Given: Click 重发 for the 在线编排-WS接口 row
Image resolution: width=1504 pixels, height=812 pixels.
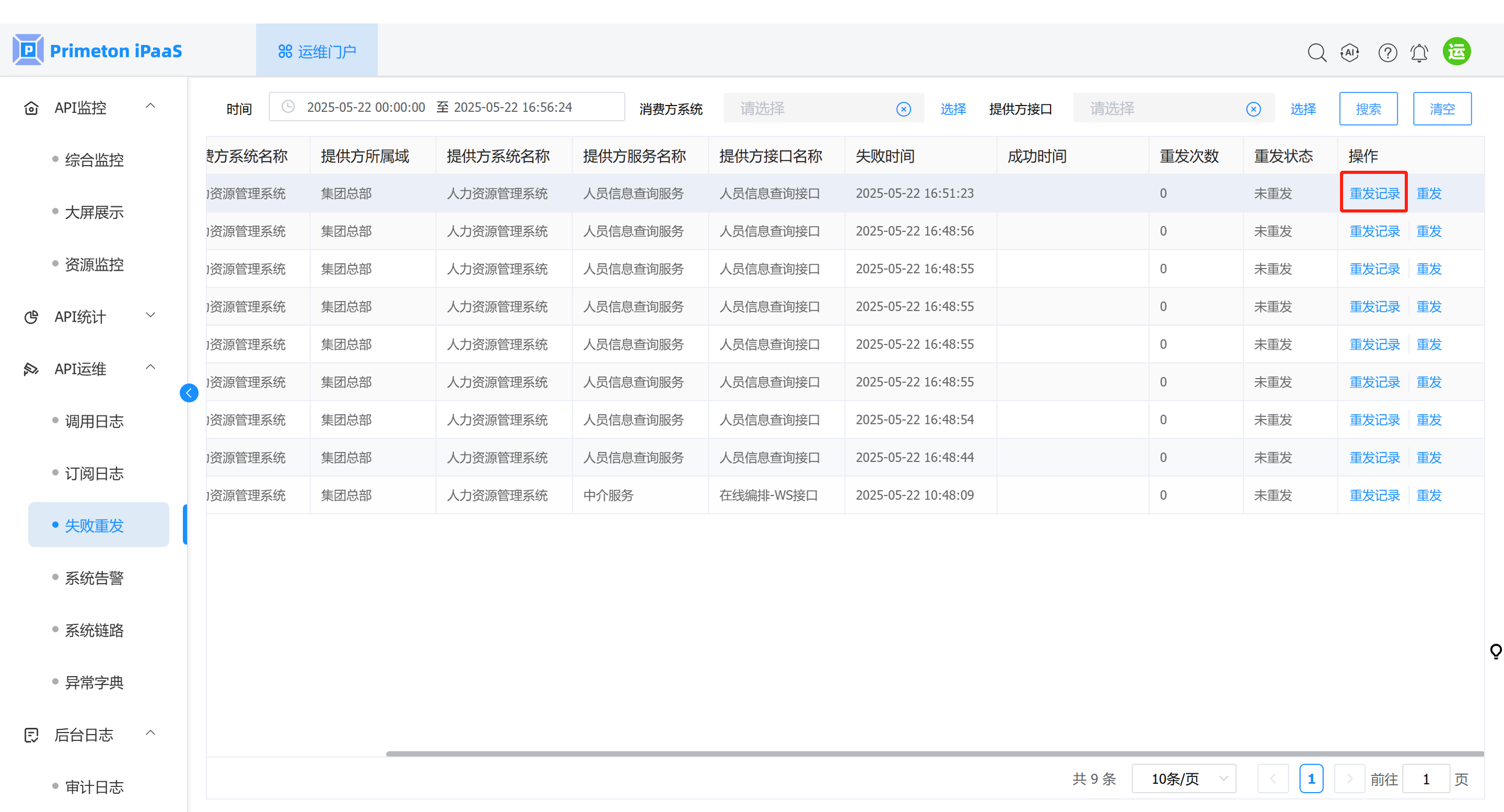Looking at the screenshot, I should (x=1429, y=495).
